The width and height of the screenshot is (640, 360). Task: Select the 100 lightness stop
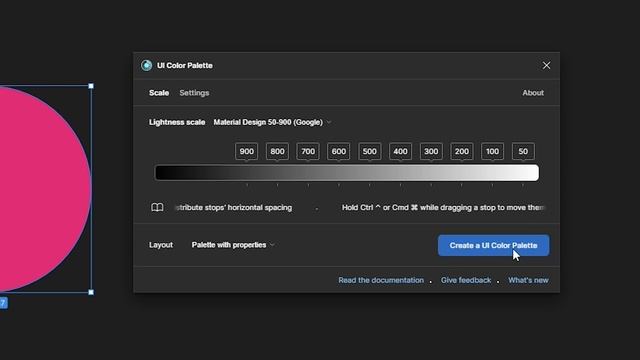pos(492,151)
